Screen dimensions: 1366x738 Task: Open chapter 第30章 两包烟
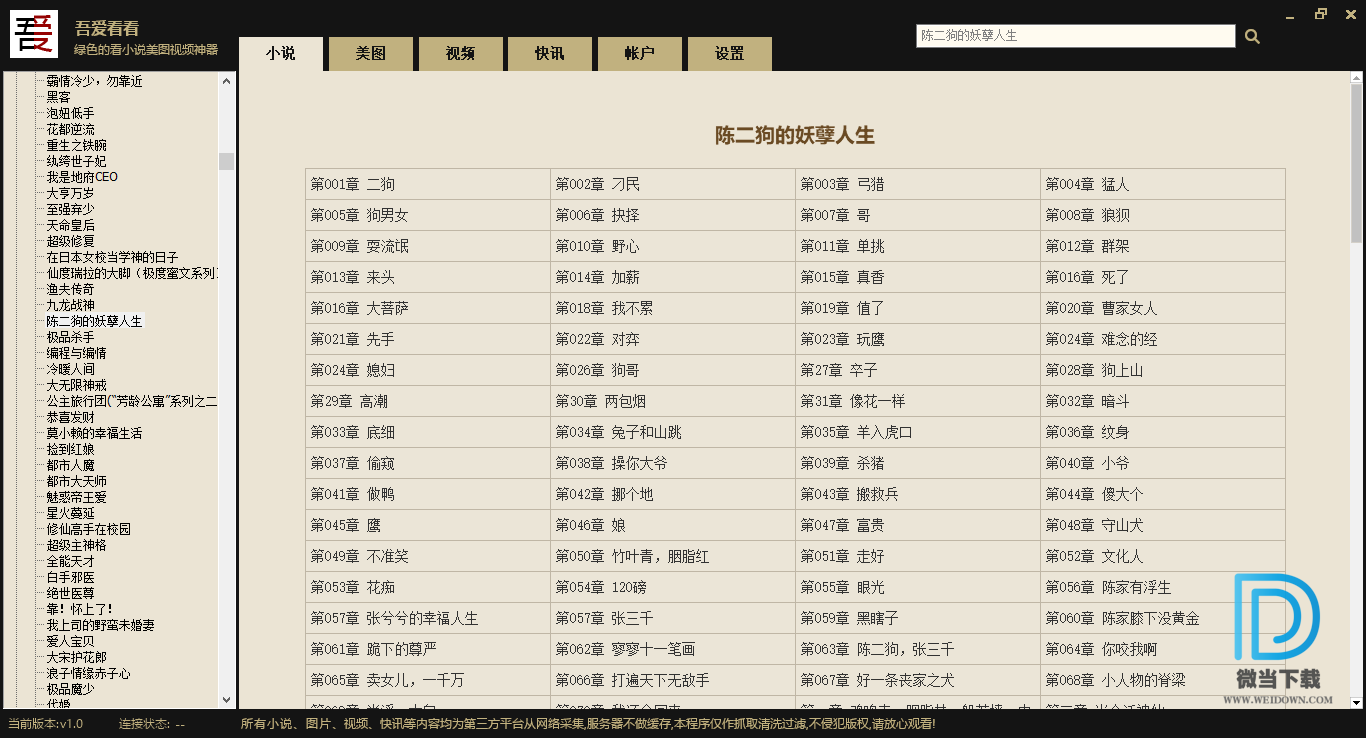coord(600,401)
